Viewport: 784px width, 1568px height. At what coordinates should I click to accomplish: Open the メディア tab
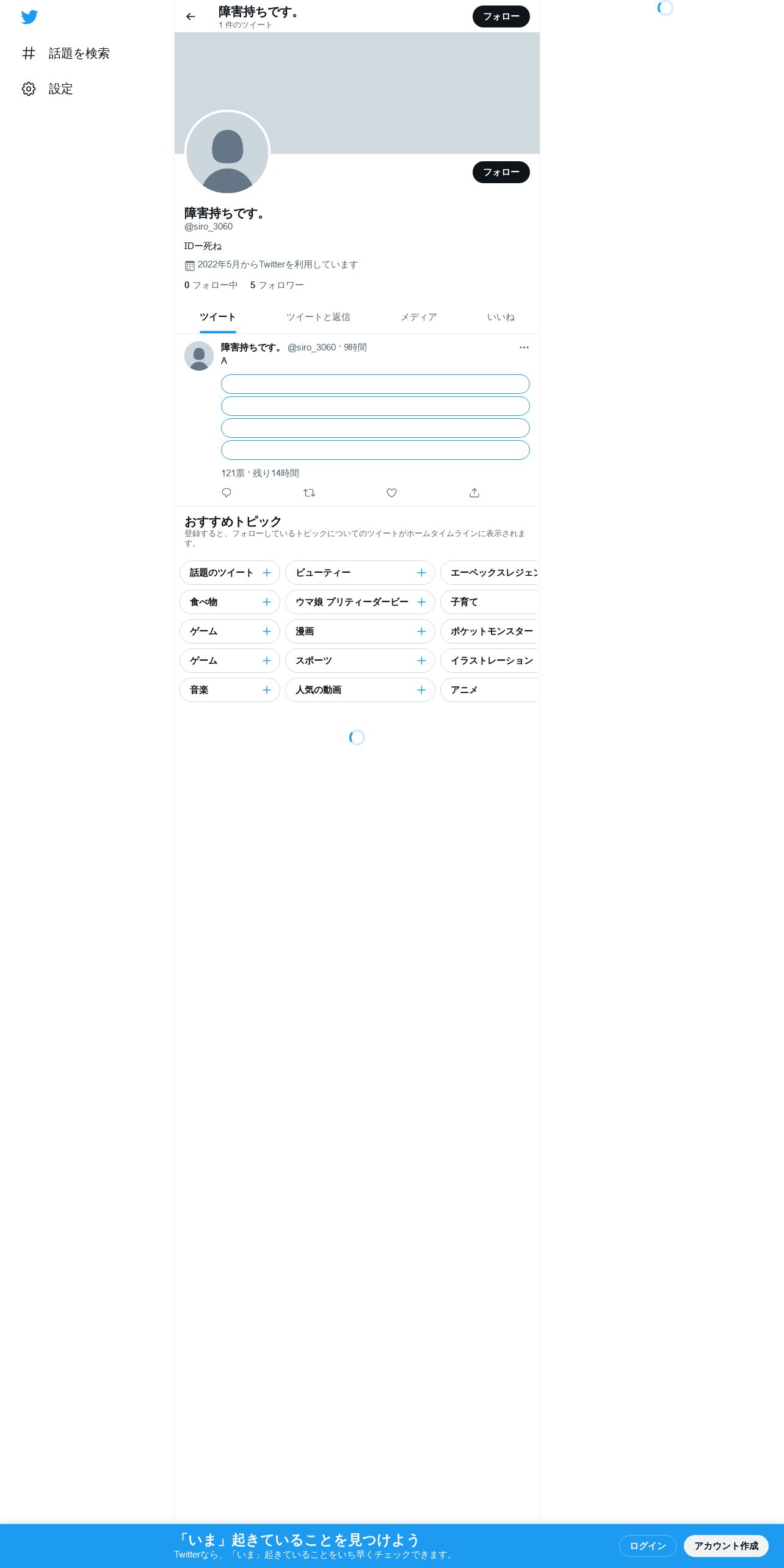click(419, 317)
